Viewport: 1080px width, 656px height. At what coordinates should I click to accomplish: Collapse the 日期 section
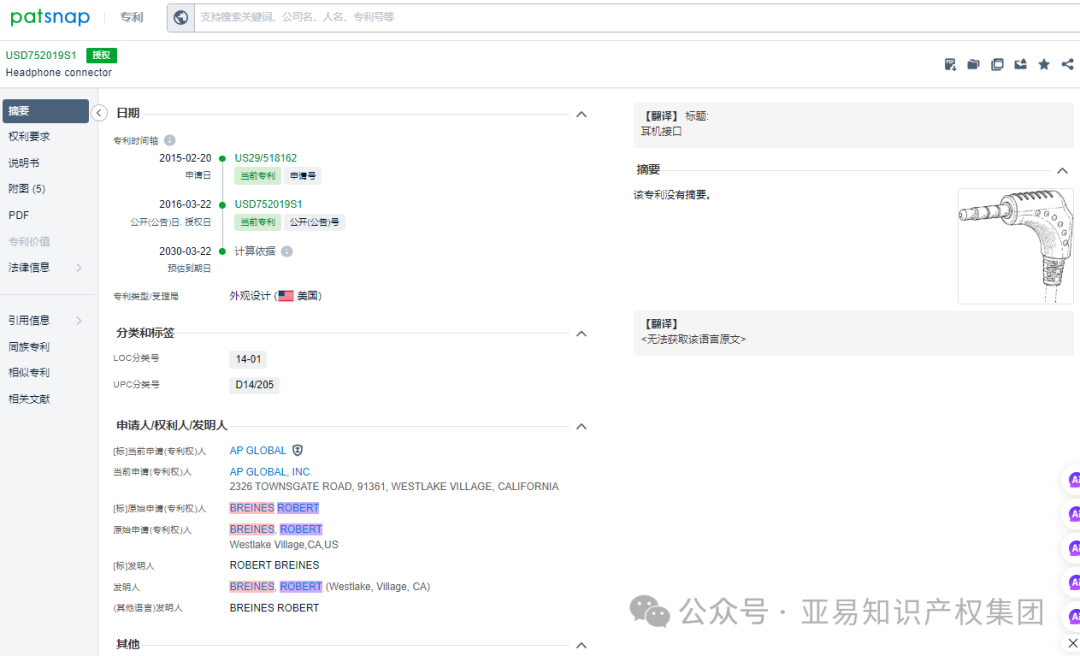[581, 114]
